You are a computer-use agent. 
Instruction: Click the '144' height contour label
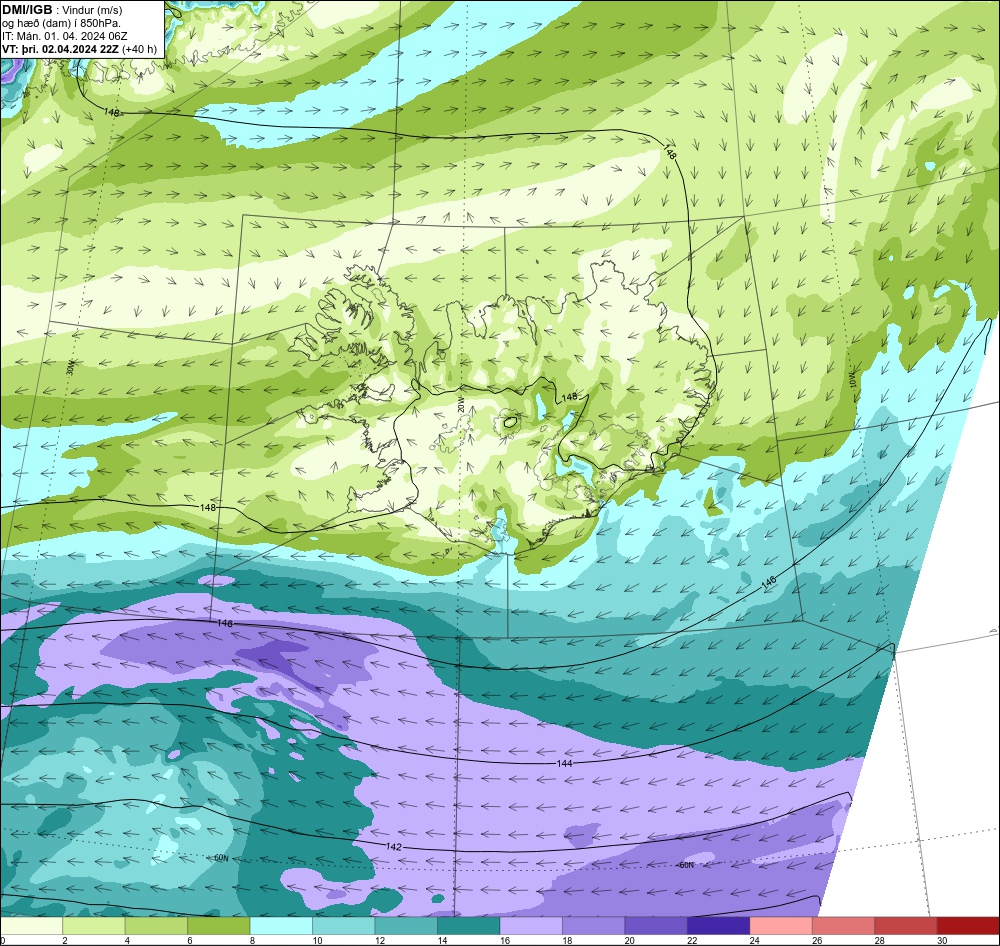pos(564,764)
